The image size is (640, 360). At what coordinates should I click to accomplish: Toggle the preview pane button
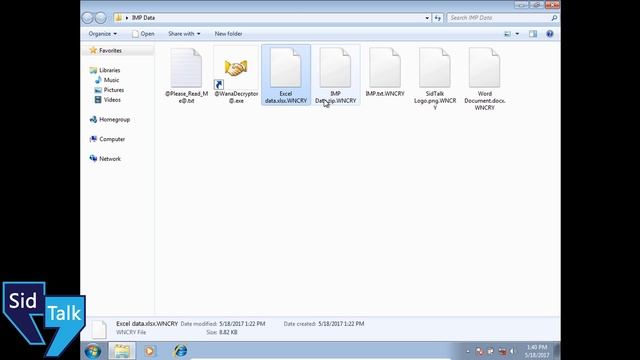click(x=533, y=34)
